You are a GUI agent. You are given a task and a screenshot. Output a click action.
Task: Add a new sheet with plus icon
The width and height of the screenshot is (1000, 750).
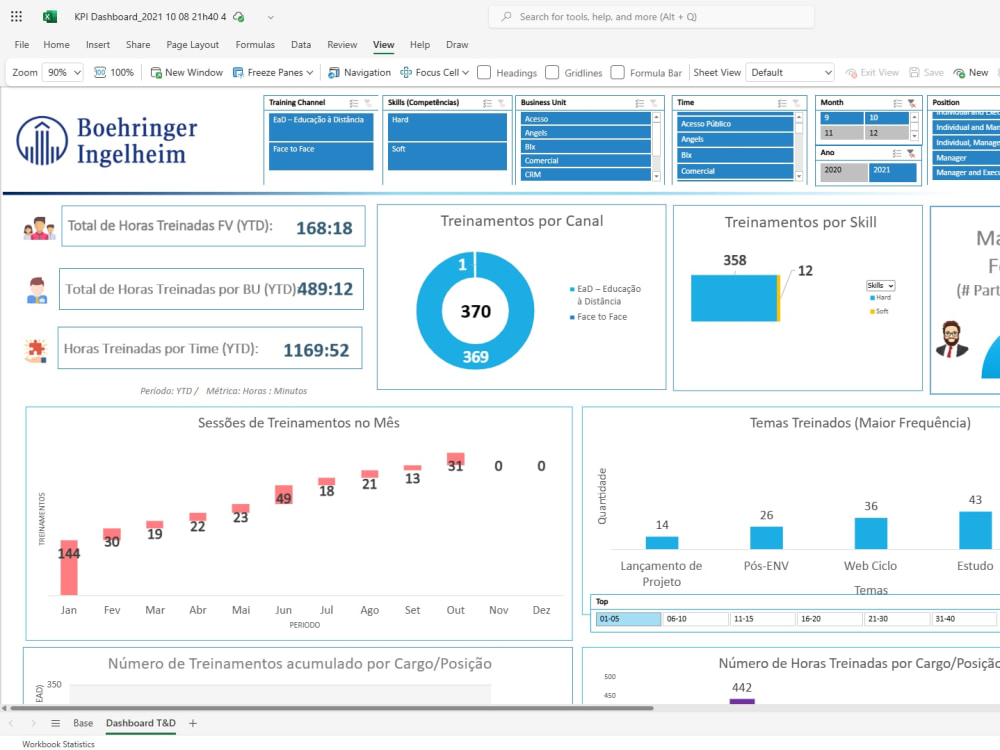(x=193, y=723)
